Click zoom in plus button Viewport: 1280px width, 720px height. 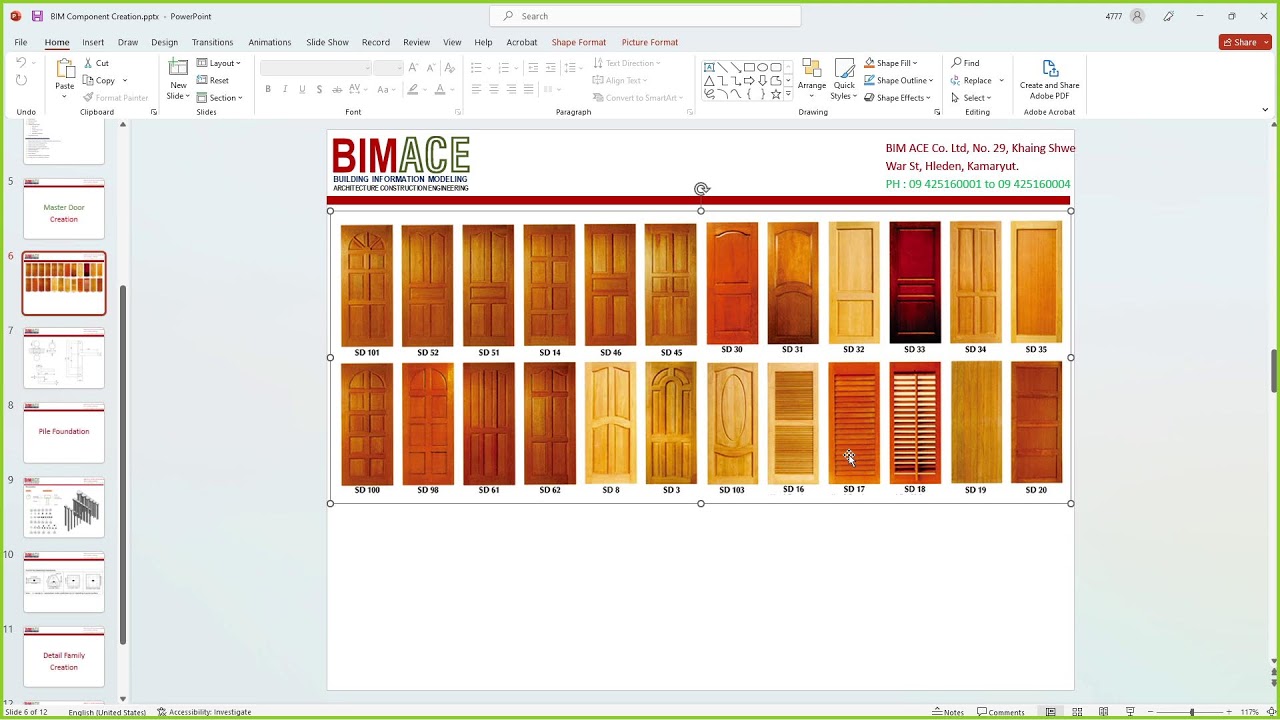[1229, 712]
